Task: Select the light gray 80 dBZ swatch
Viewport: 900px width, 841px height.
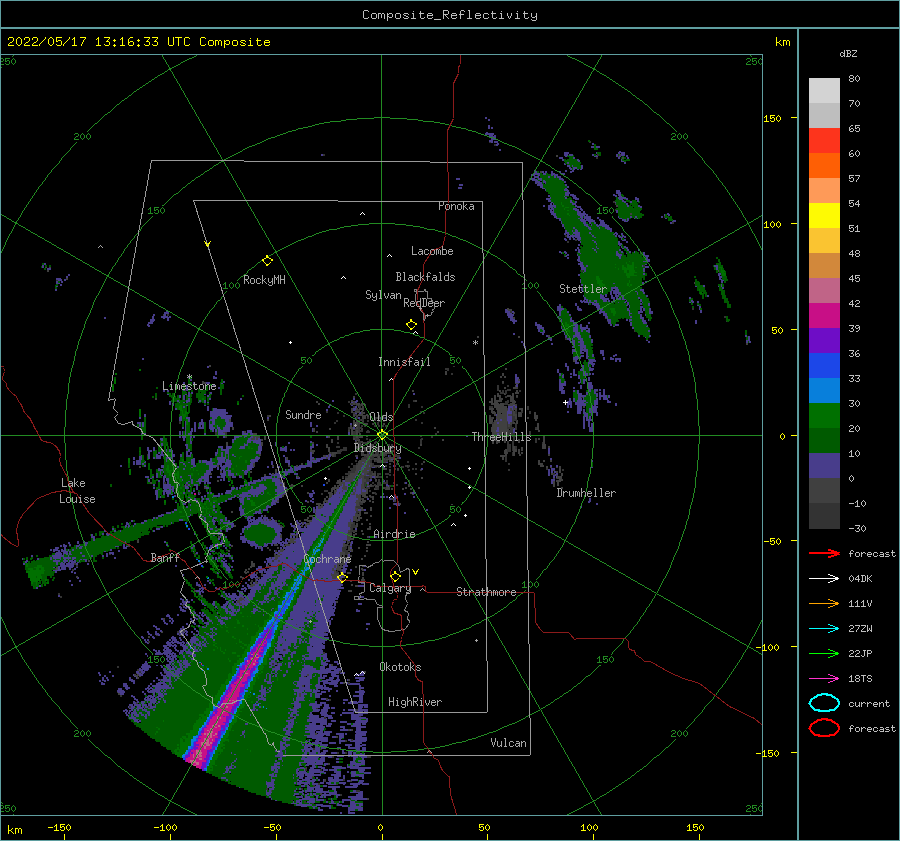Action: (x=824, y=91)
